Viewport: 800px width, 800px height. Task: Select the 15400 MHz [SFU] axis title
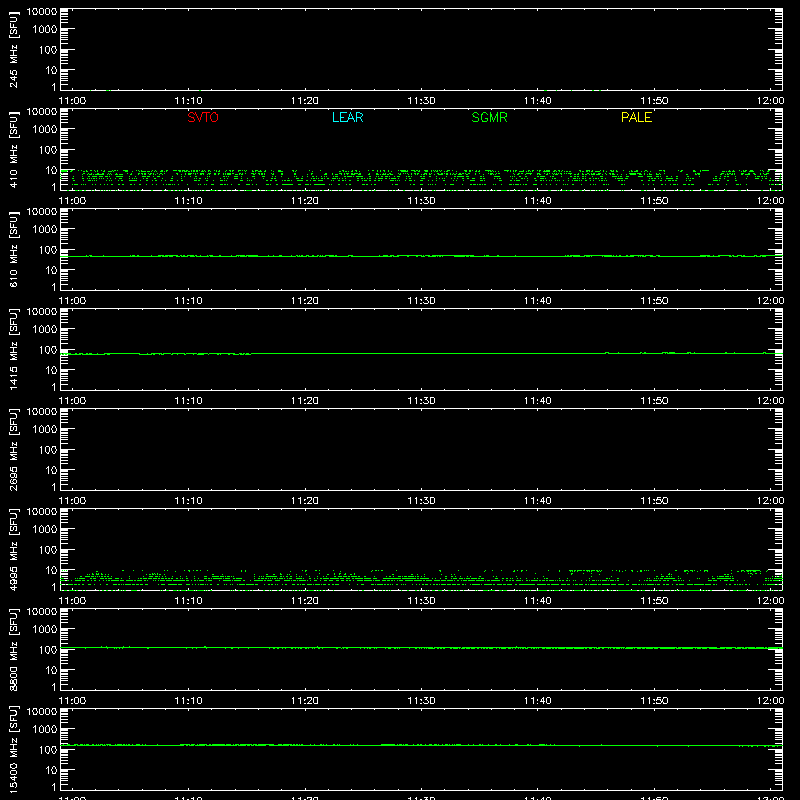(x=13, y=749)
